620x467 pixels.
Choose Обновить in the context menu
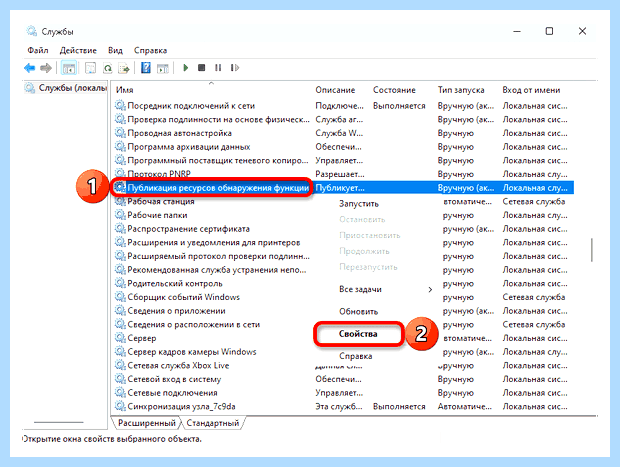pos(358,312)
